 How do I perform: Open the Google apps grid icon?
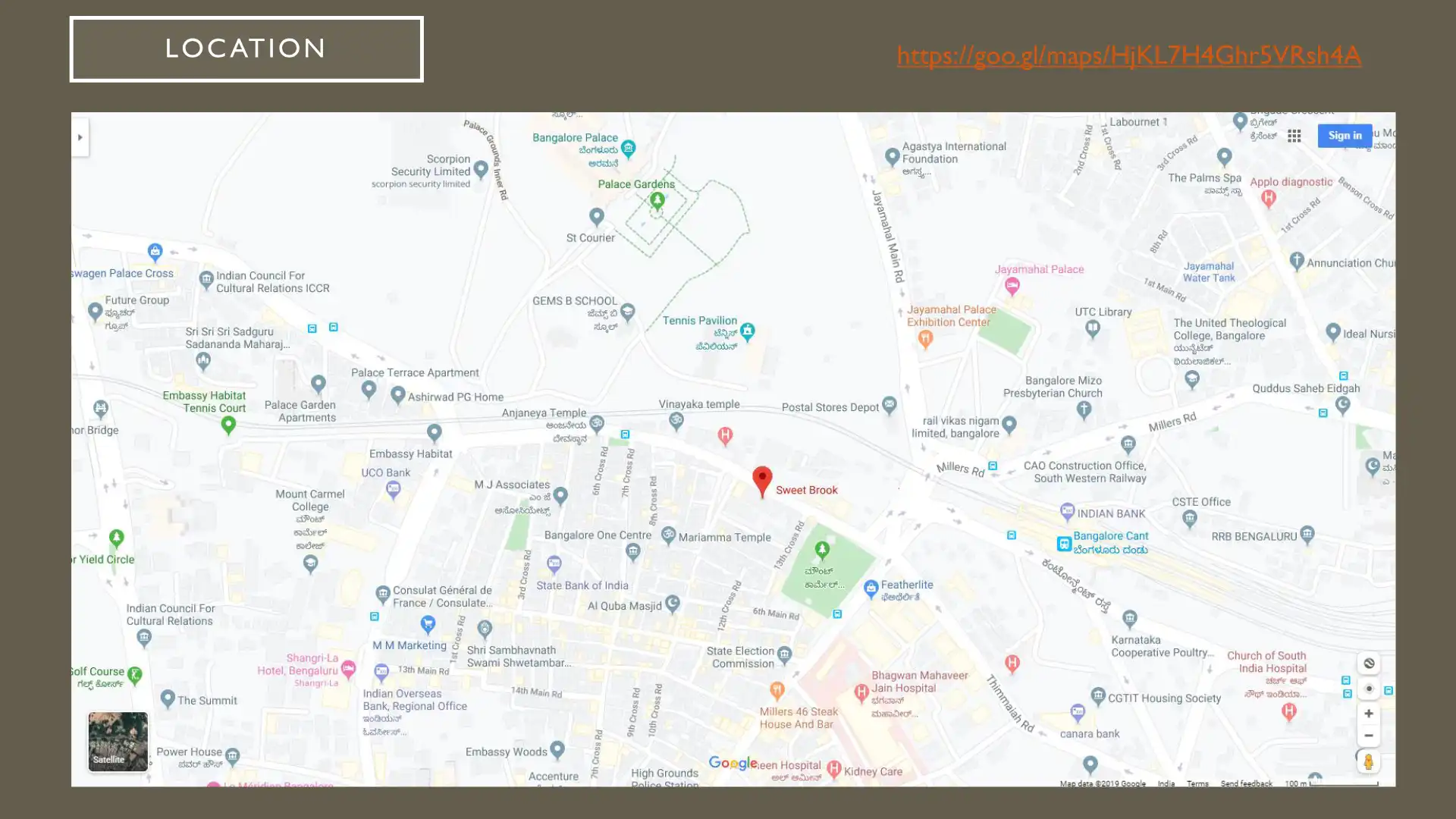1294,136
